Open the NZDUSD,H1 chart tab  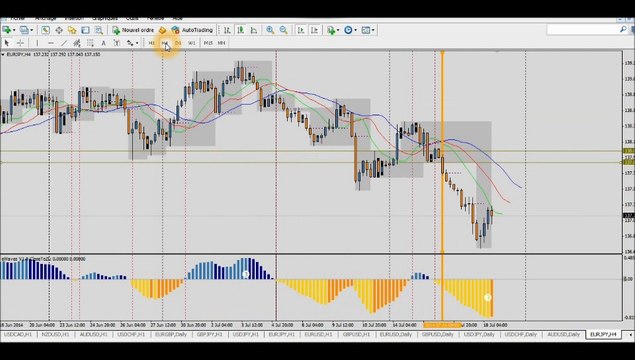[55, 334]
